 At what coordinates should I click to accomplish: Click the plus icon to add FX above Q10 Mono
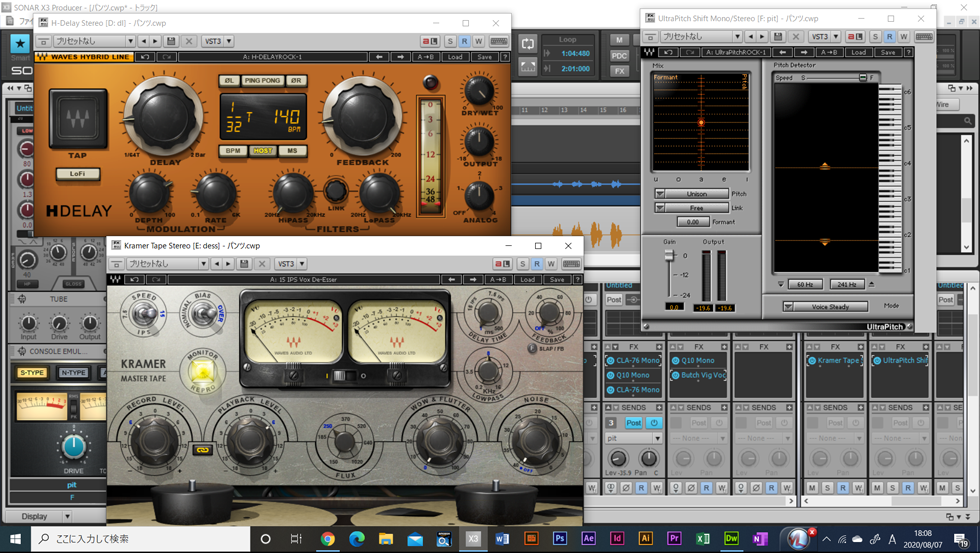pos(724,346)
